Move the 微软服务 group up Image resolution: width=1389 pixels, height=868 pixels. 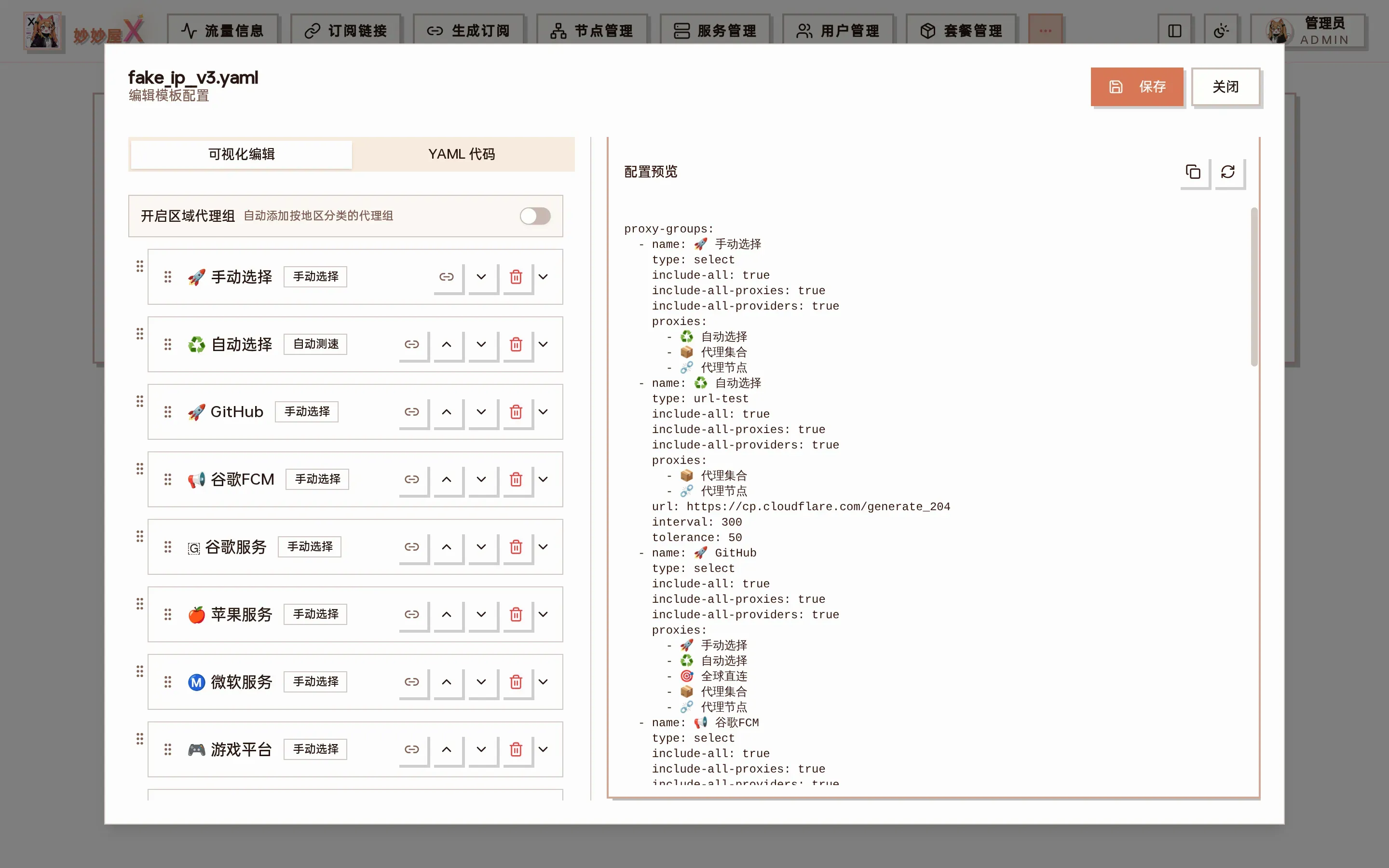click(447, 682)
